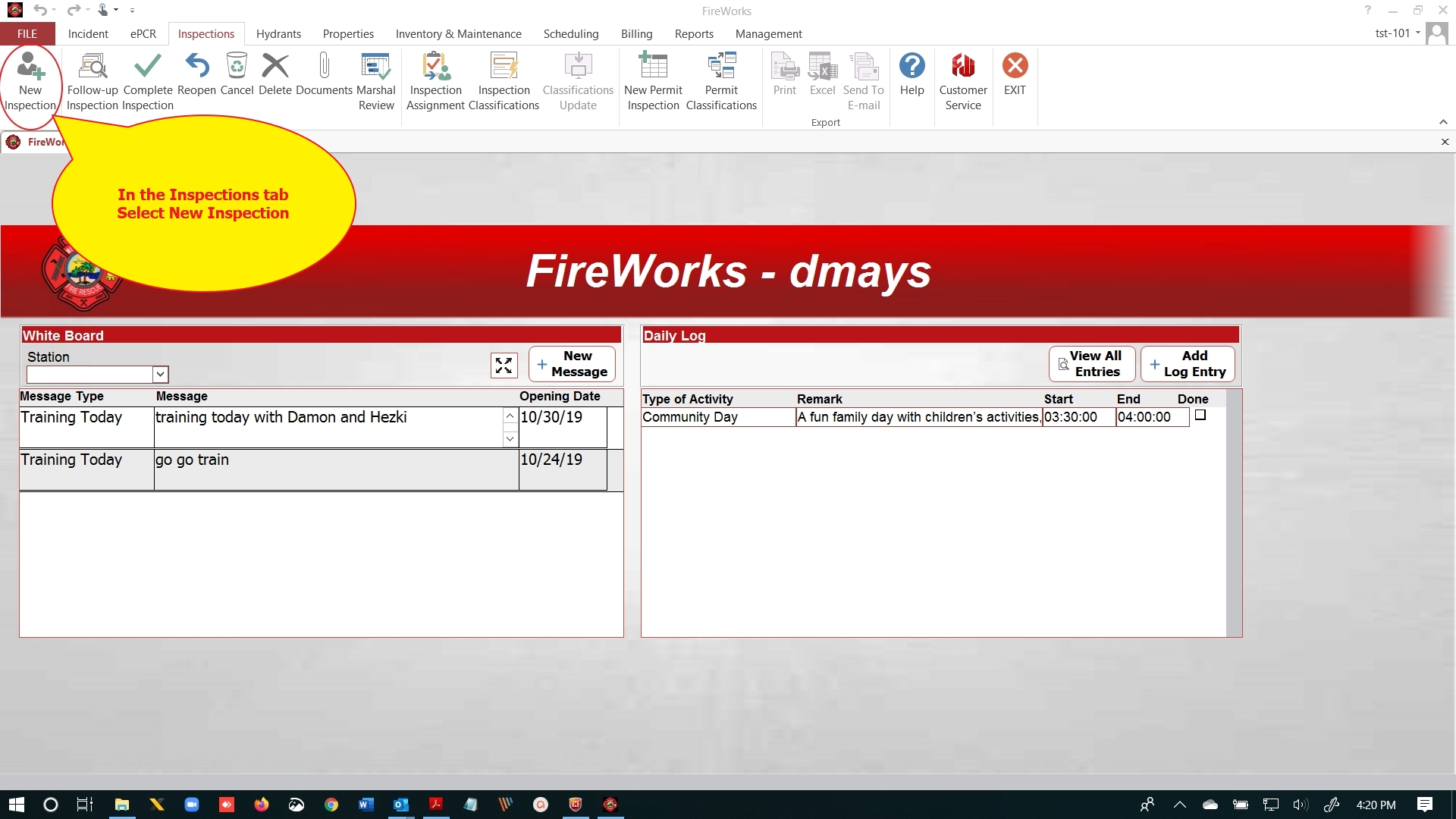1456x819 pixels.
Task: Open the tst-101 user account dropdown
Action: [x=1398, y=33]
